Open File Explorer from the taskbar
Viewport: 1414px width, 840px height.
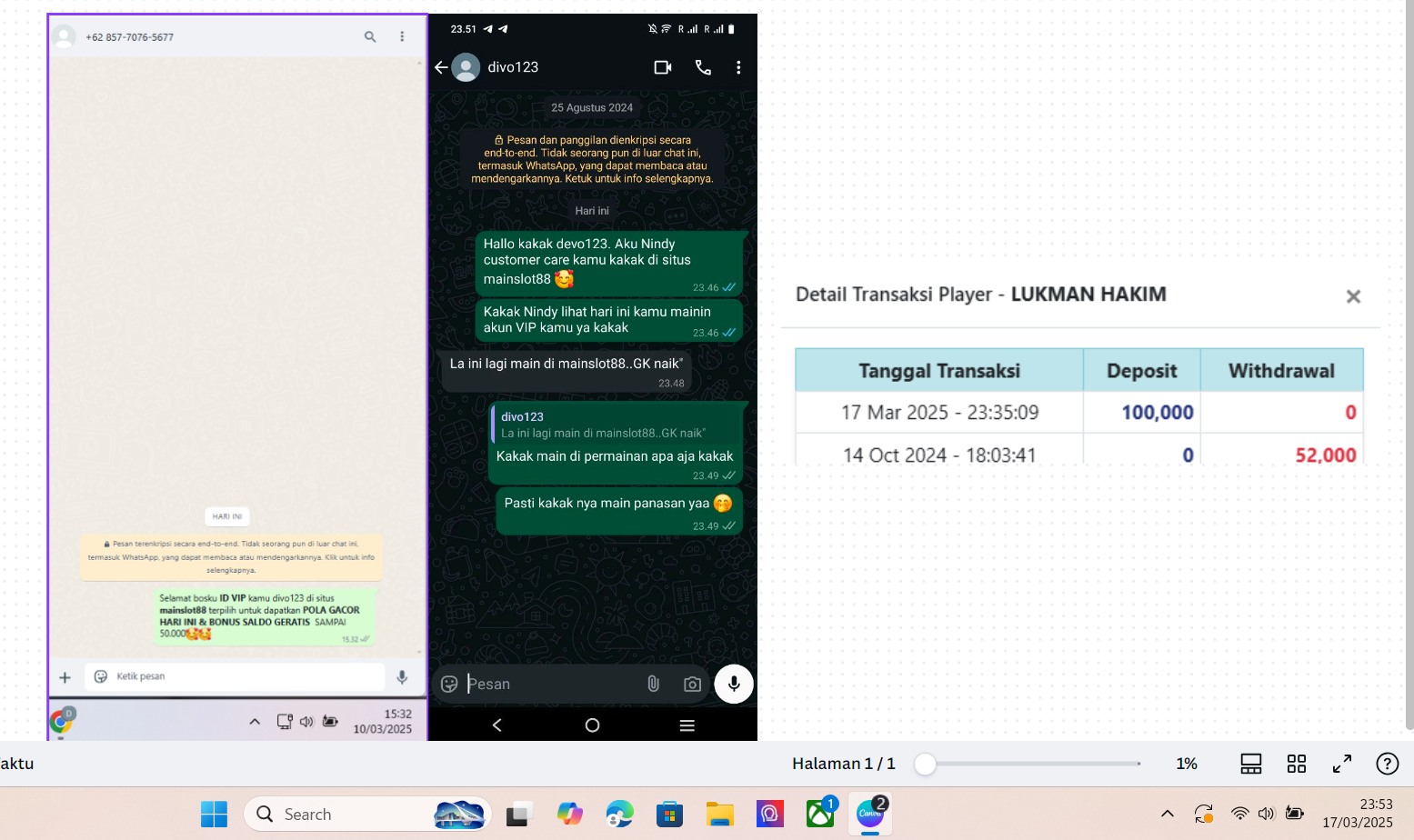(x=720, y=815)
